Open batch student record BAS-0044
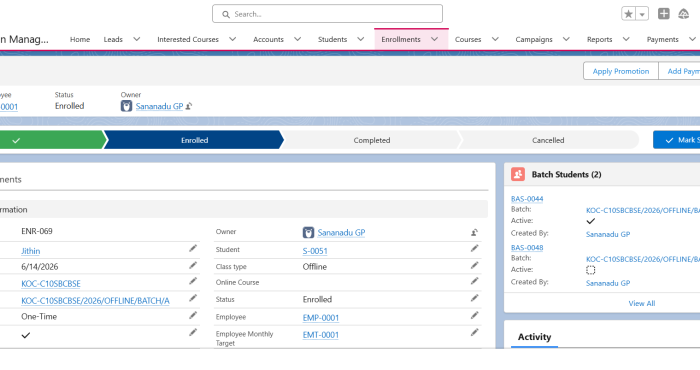Screen dimensions: 700x370 click(x=527, y=199)
